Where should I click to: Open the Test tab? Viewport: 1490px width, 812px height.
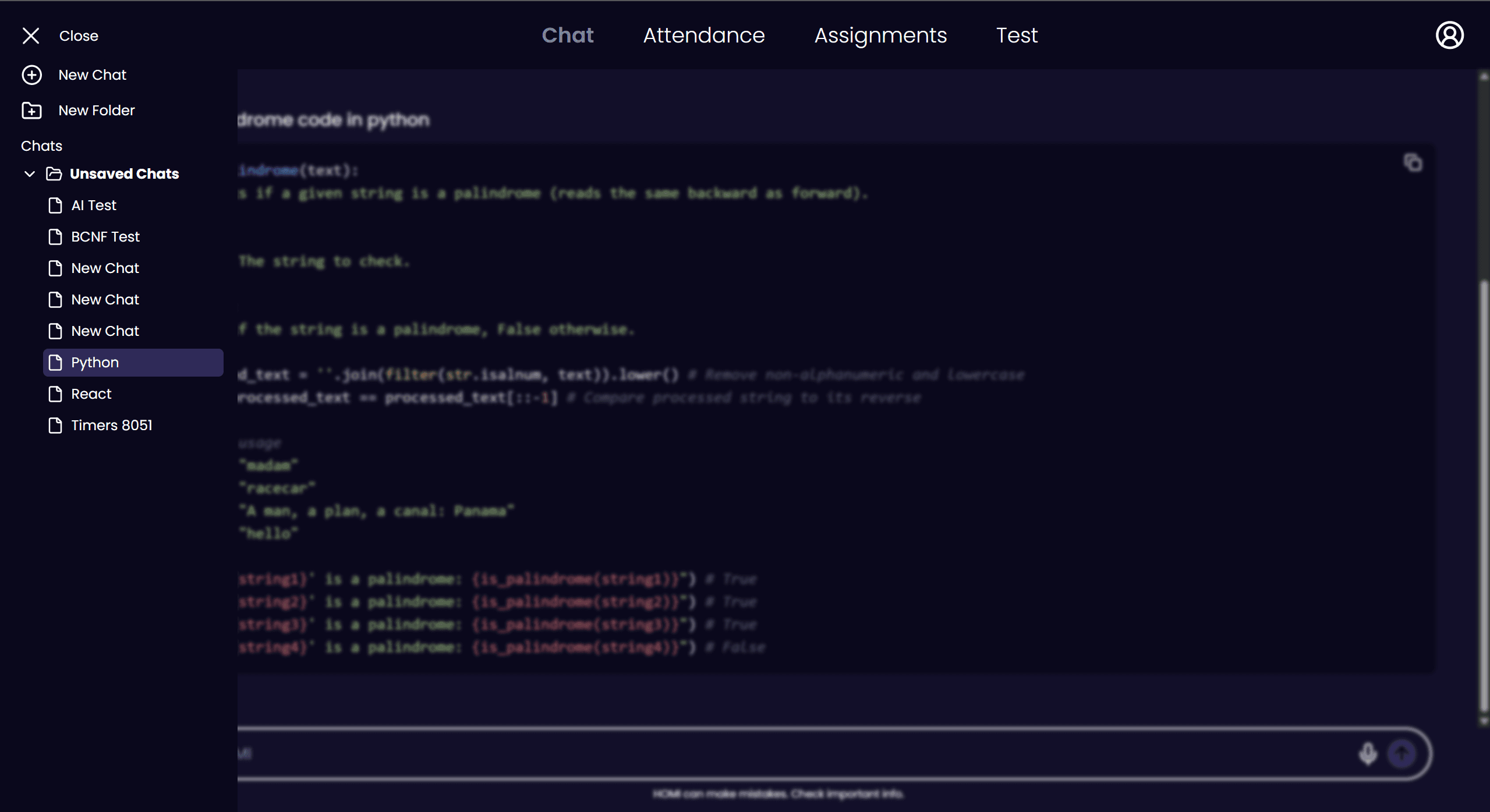tap(1017, 36)
